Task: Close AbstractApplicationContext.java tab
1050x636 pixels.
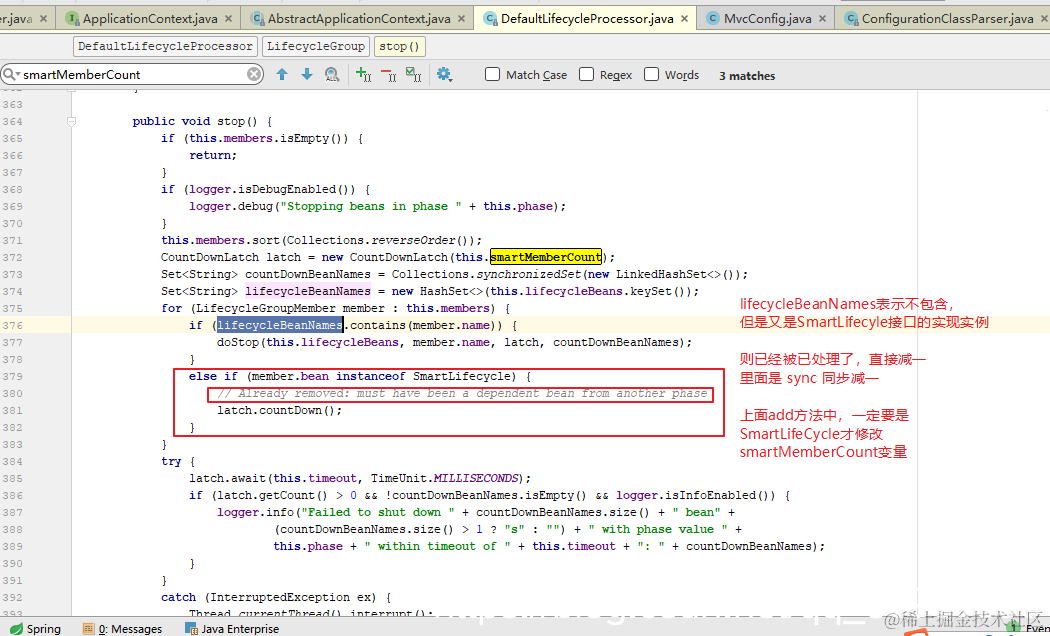Action: (x=461, y=19)
